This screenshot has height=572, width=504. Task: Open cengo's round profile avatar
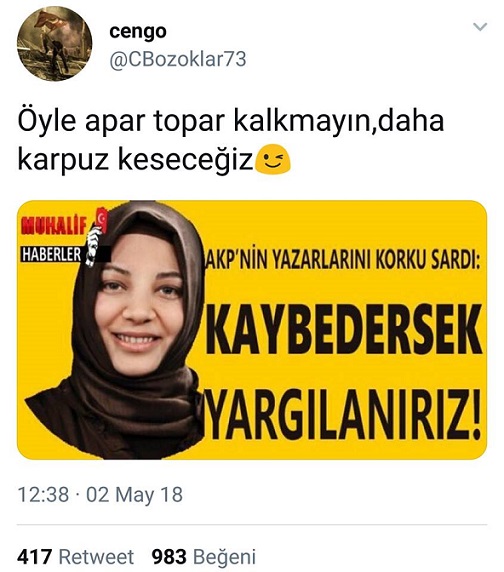coord(54,44)
